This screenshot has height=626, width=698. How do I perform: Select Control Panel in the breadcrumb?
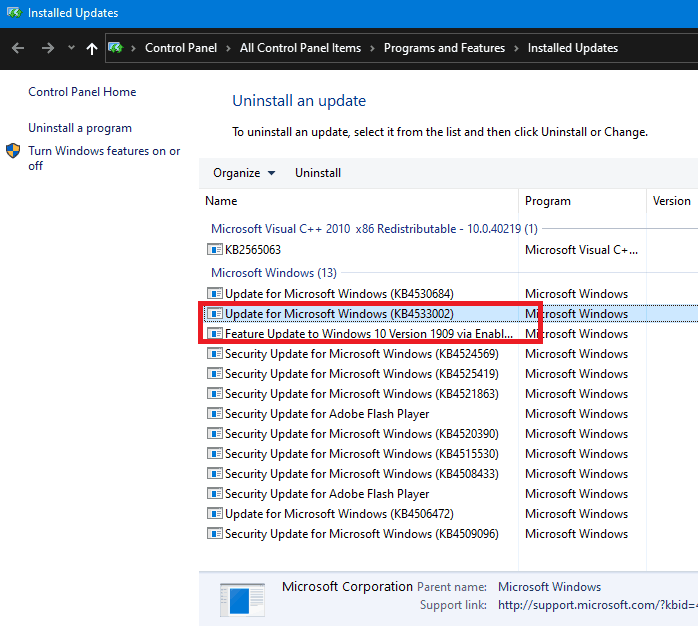[x=181, y=48]
